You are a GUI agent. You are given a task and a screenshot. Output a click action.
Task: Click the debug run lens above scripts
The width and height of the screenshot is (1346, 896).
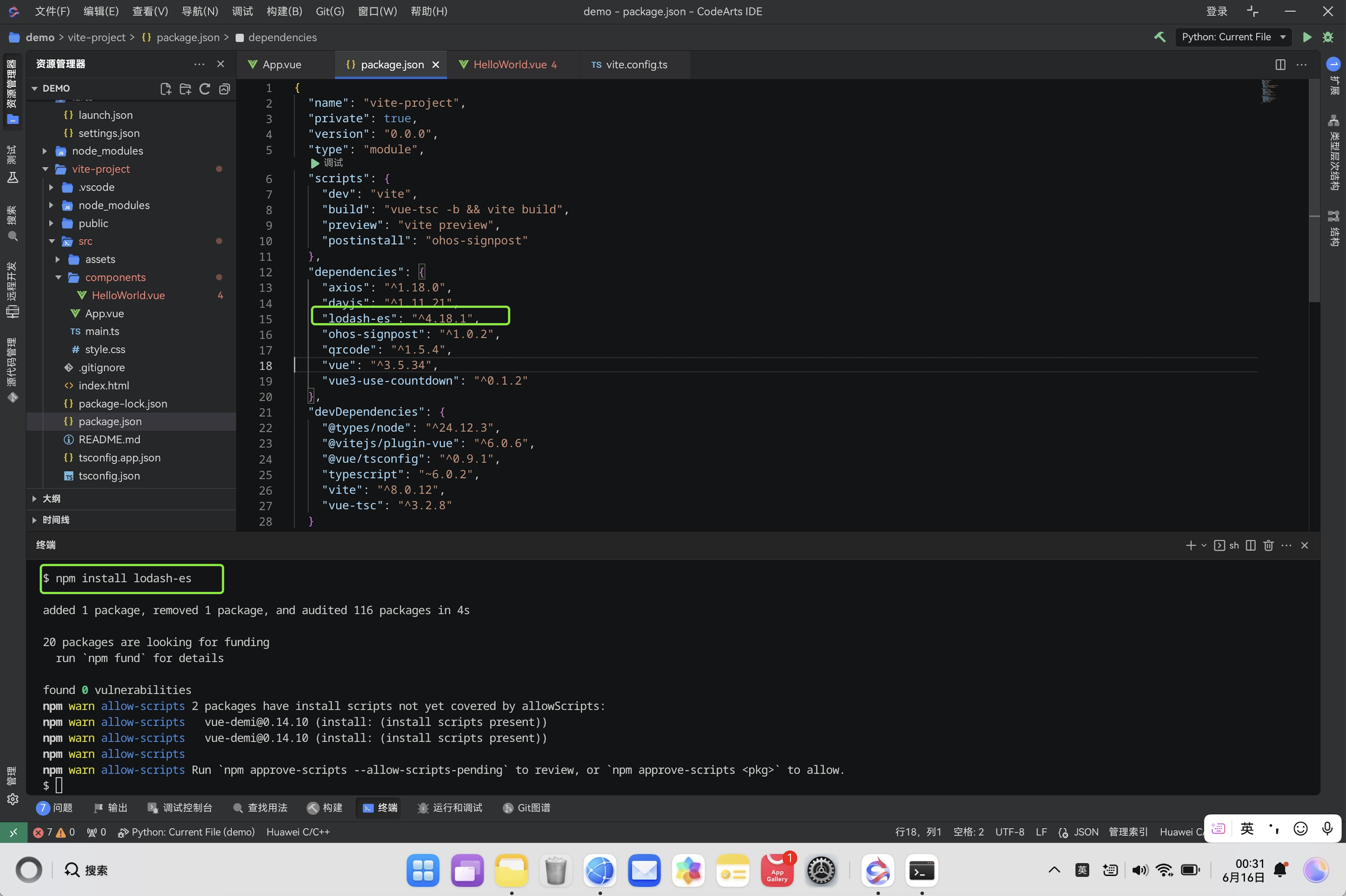click(x=326, y=164)
